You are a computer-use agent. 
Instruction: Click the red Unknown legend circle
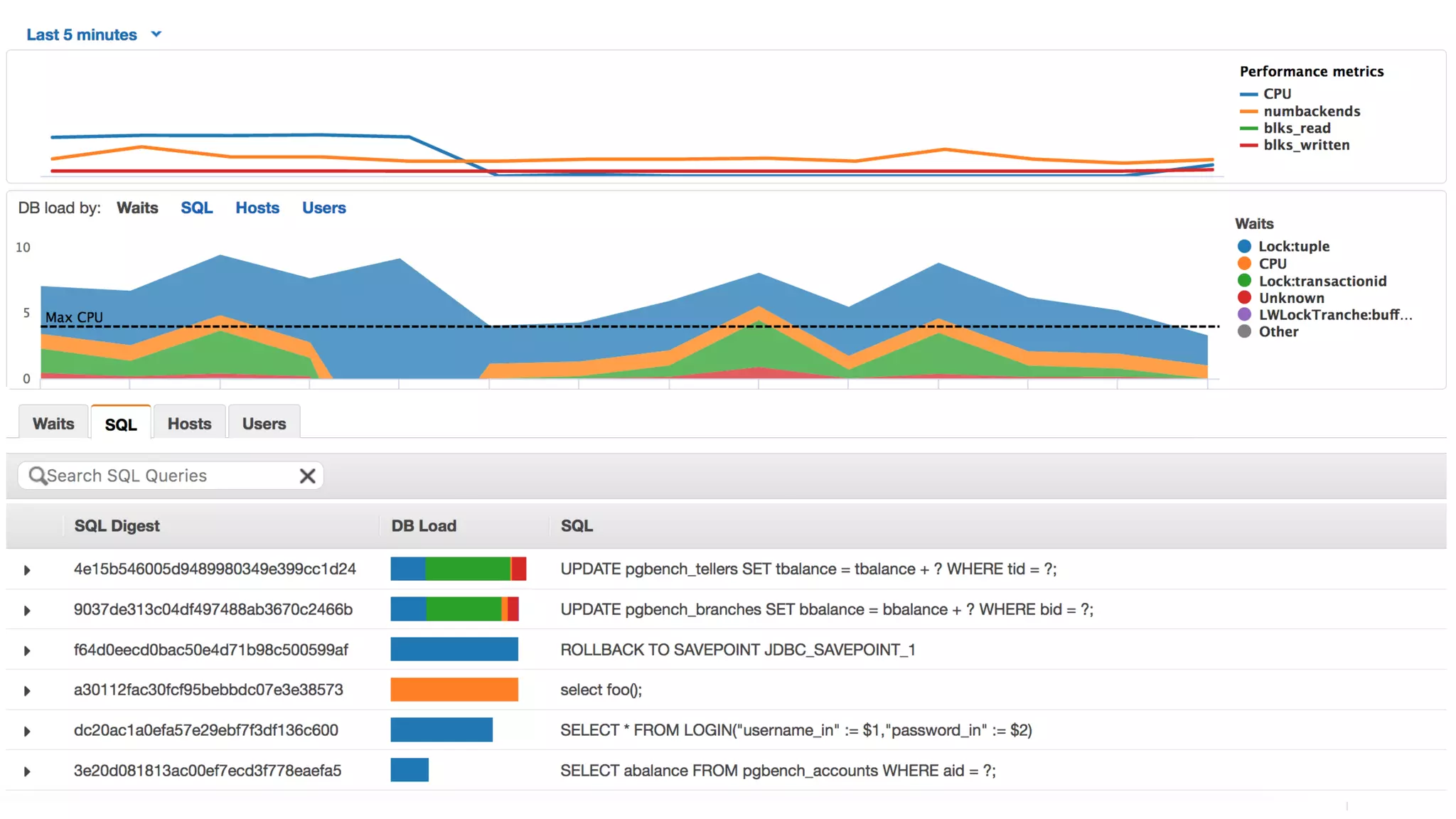(1244, 298)
